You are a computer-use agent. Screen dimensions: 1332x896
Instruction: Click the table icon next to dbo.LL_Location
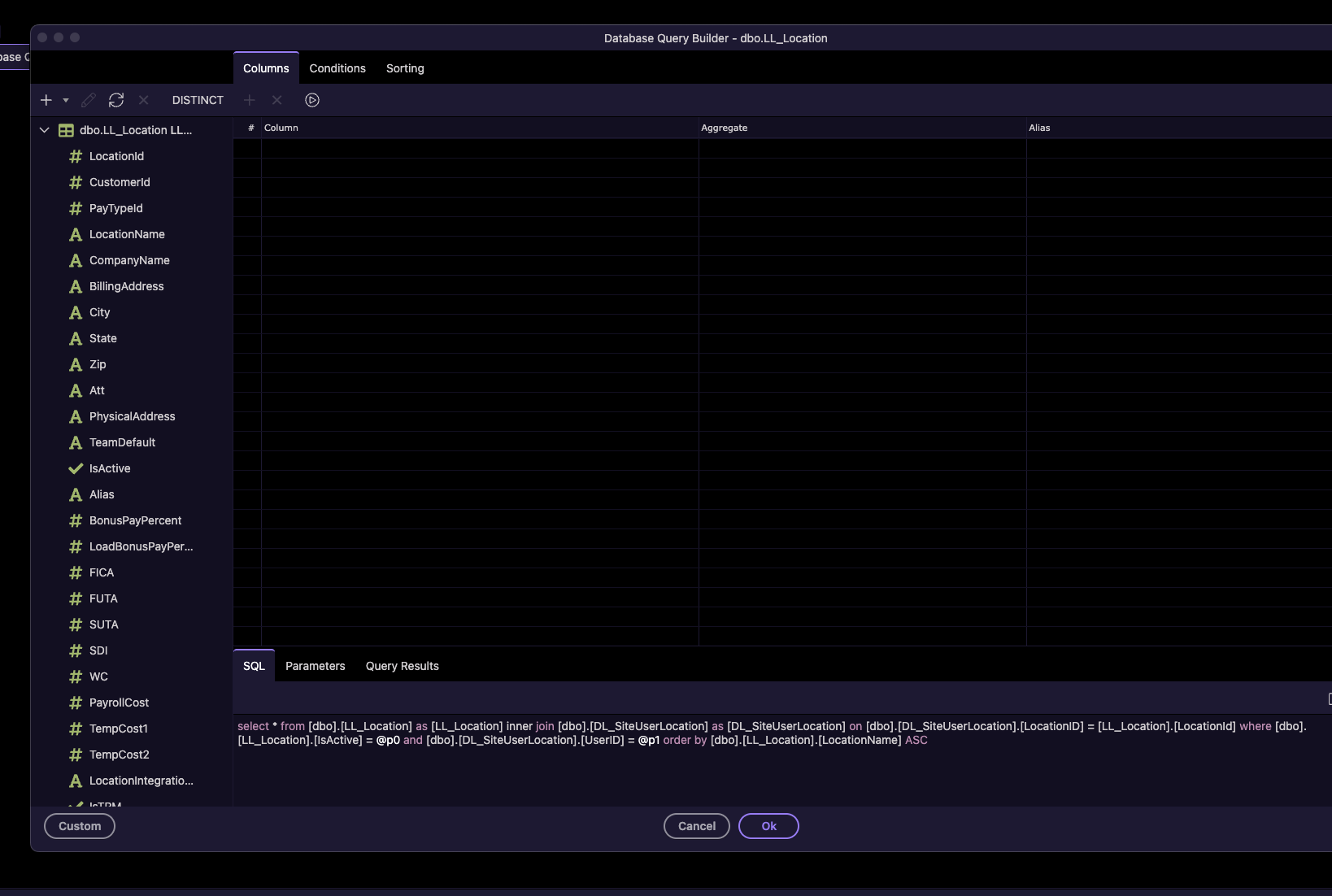[66, 130]
